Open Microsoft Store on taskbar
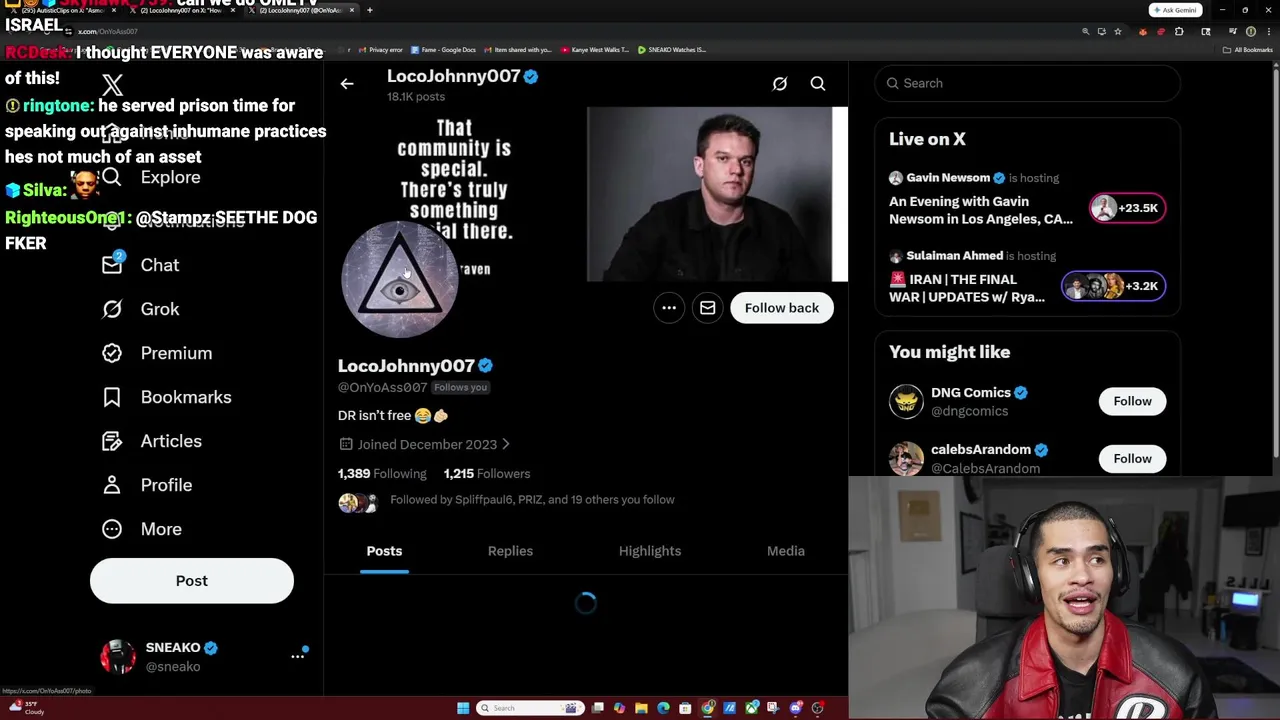 [x=685, y=708]
